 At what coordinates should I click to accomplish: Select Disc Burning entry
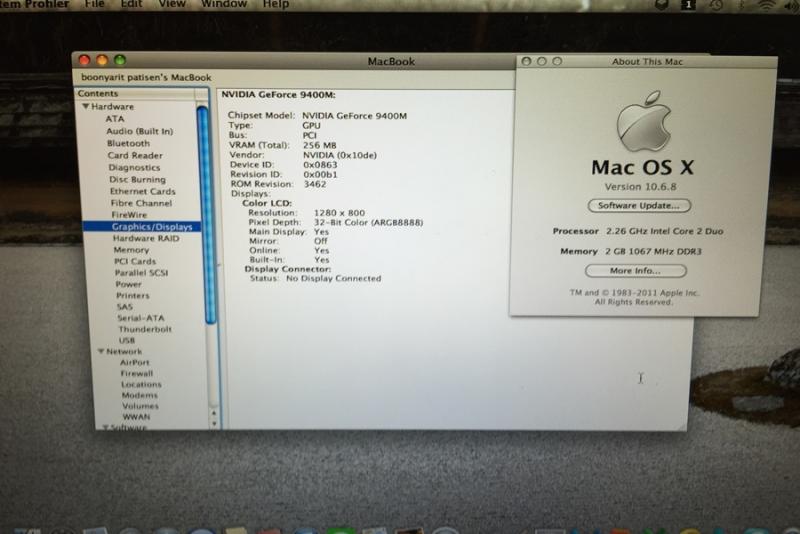tap(137, 180)
